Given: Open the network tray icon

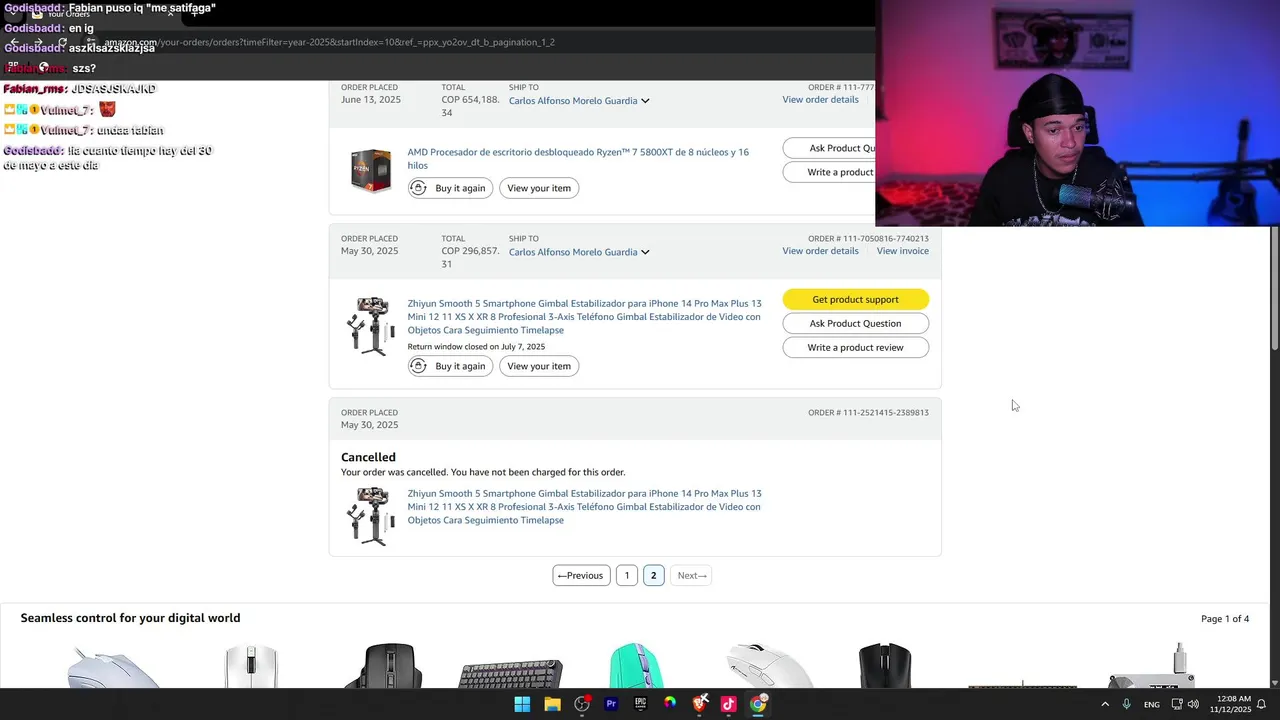Looking at the screenshot, I should click(x=1177, y=704).
